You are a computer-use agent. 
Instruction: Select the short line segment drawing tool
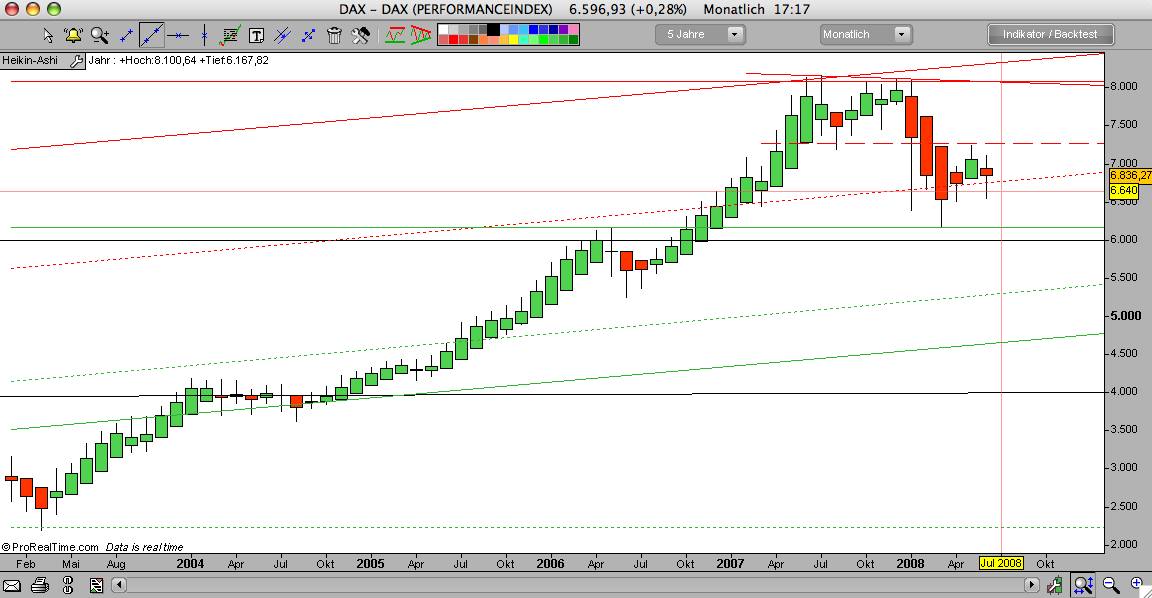coord(126,35)
